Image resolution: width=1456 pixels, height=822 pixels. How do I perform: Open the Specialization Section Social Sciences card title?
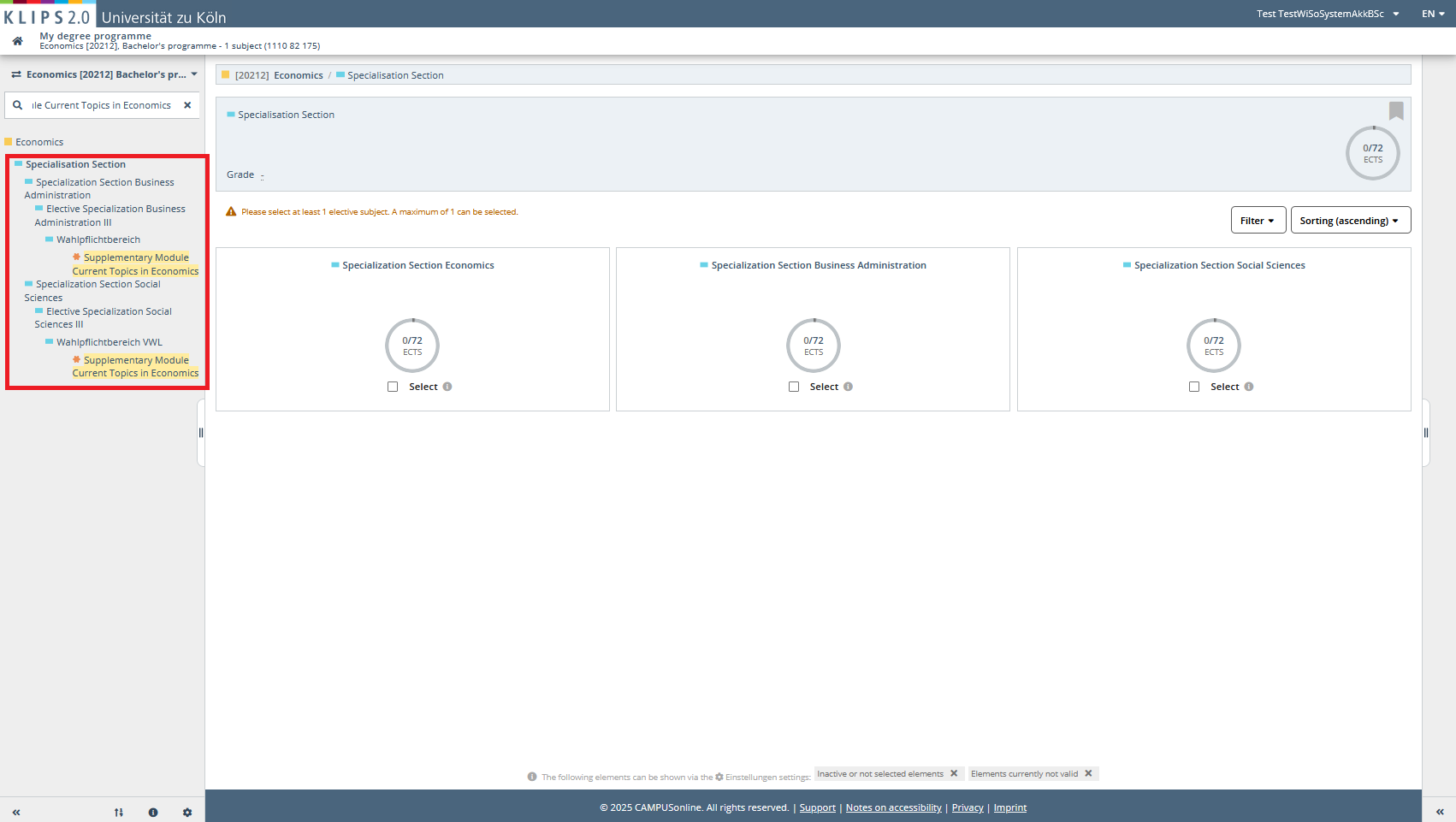(1220, 265)
